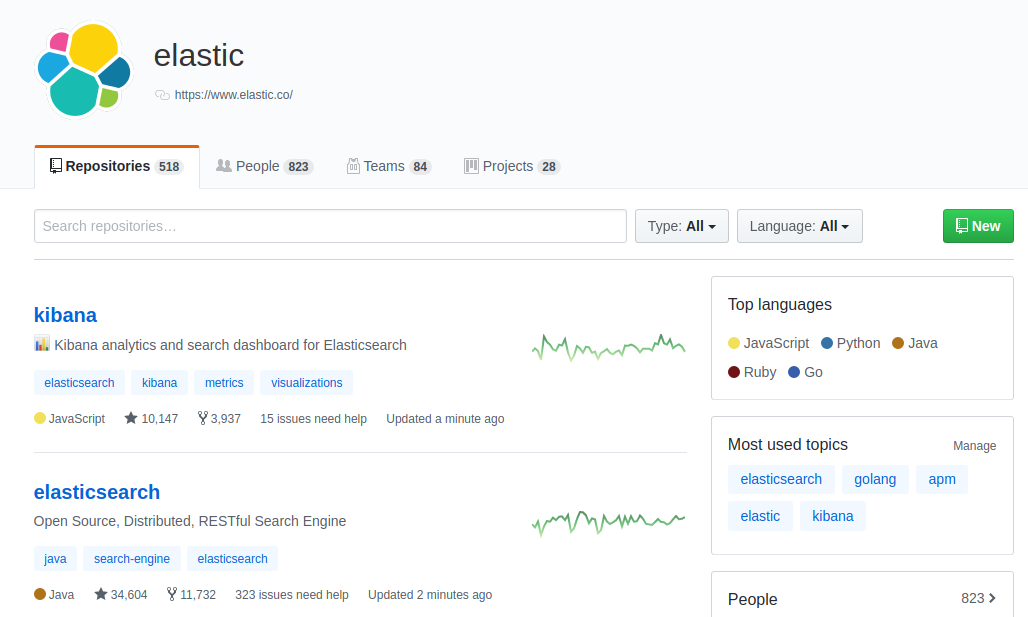Click the fork icon for elasticsearch
This screenshot has width=1028, height=617.
(x=172, y=594)
